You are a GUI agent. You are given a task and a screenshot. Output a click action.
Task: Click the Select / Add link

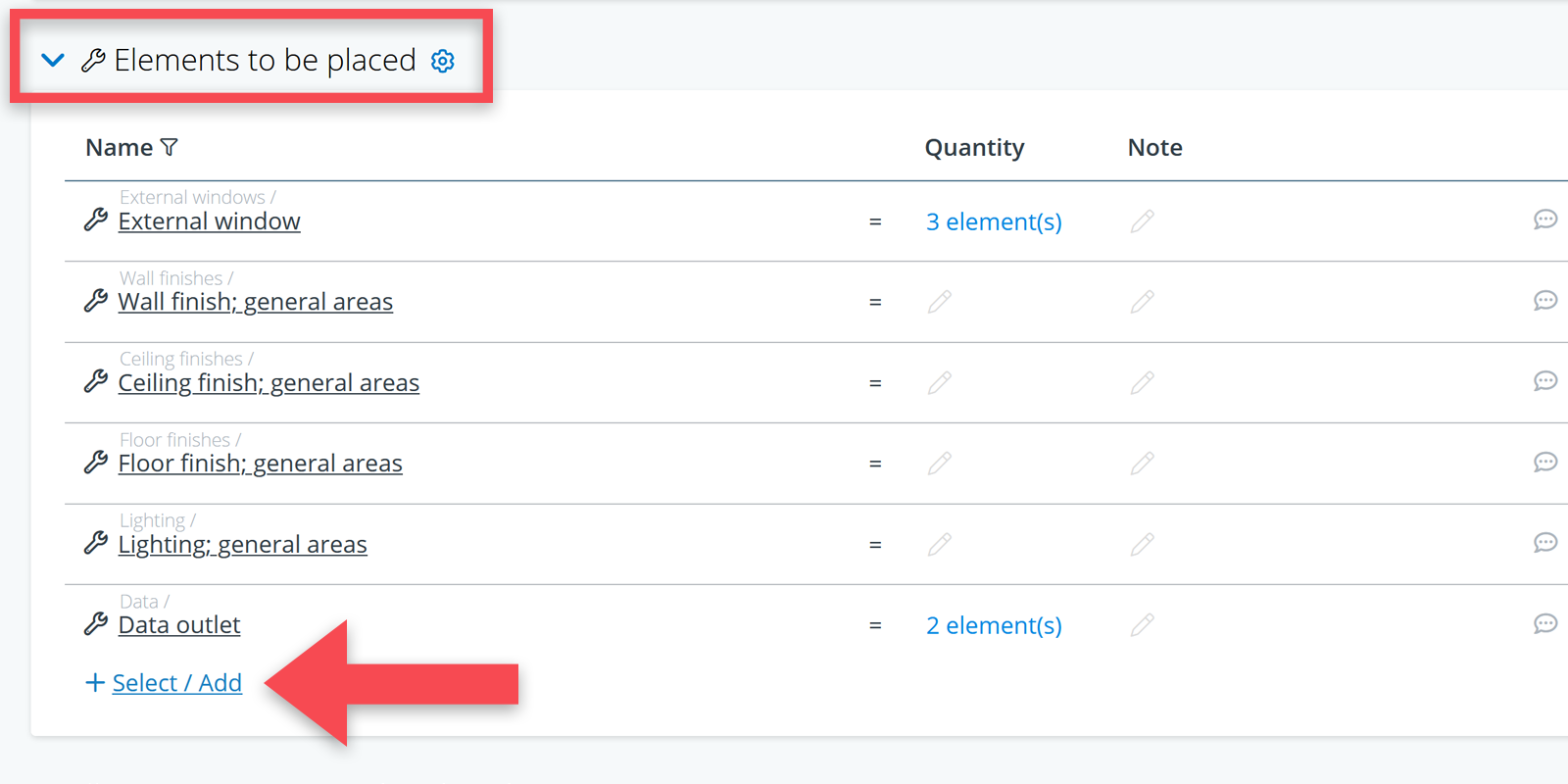[176, 683]
